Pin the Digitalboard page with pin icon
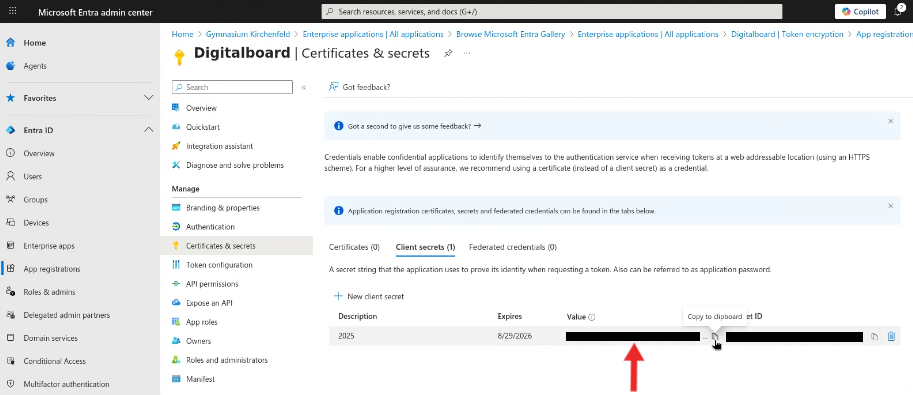 point(448,54)
